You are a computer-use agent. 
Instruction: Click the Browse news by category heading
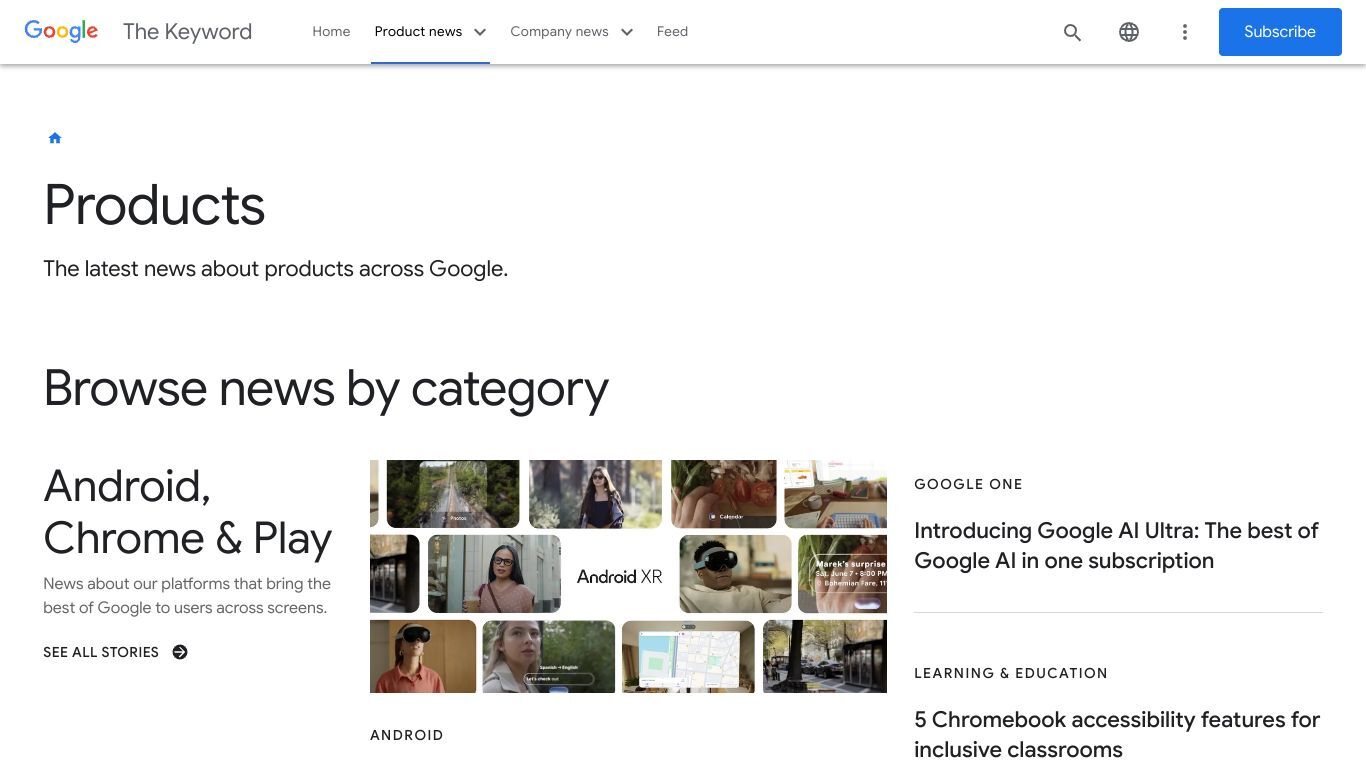pos(326,389)
